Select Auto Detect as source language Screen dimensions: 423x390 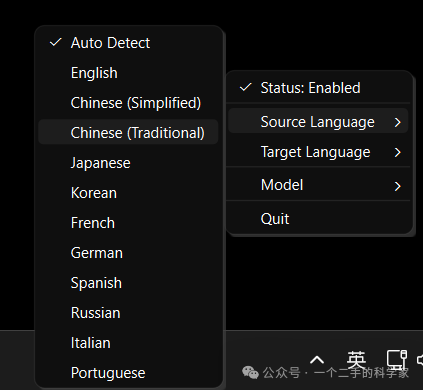pos(128,43)
